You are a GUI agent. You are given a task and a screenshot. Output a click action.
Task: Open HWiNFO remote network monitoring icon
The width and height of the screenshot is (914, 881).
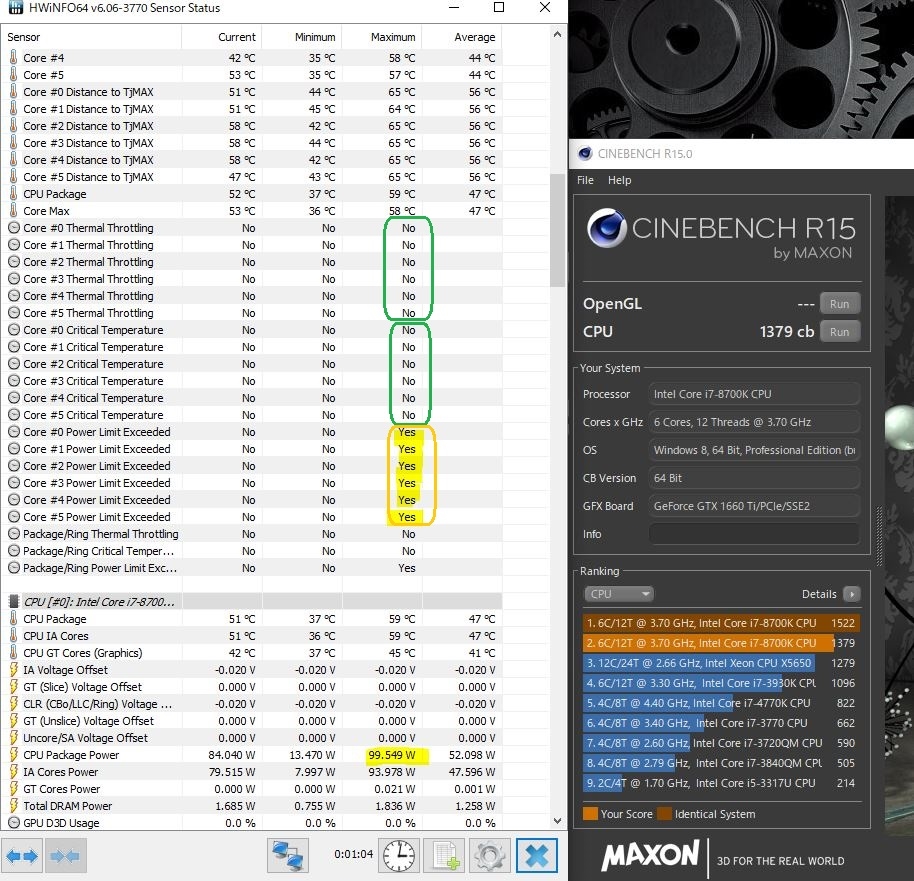point(288,855)
